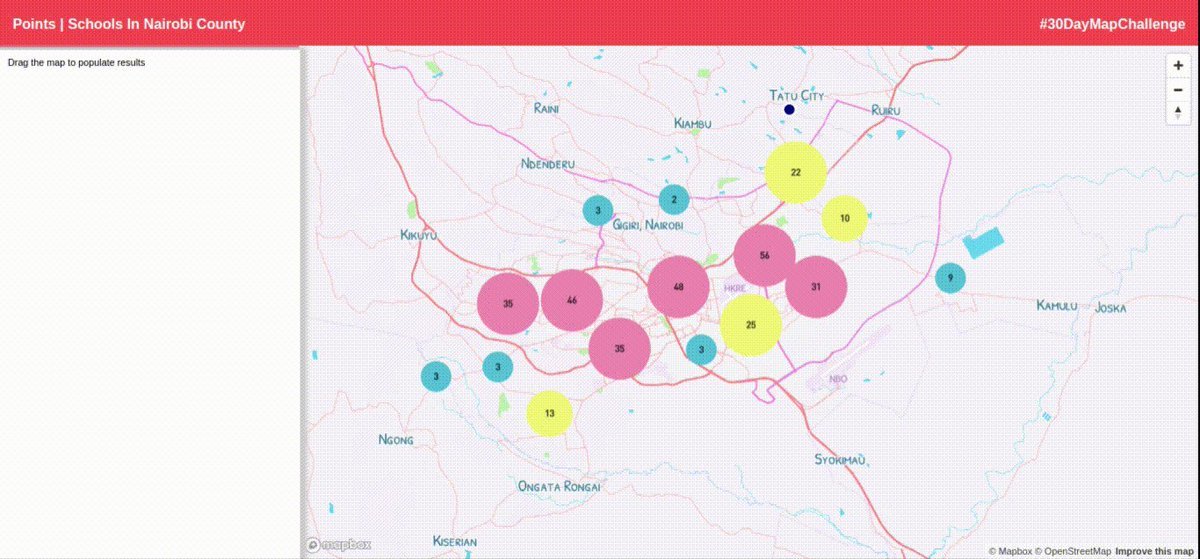Expand the yellow cluster labeled 10

click(x=845, y=218)
